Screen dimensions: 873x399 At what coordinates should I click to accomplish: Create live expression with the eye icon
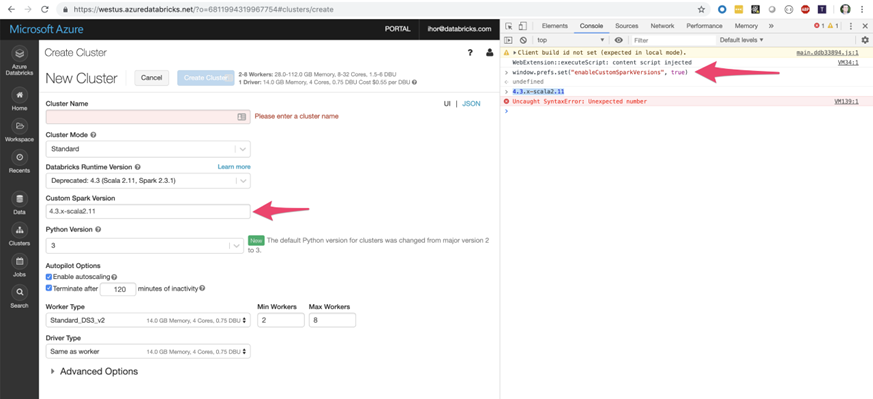pos(619,40)
